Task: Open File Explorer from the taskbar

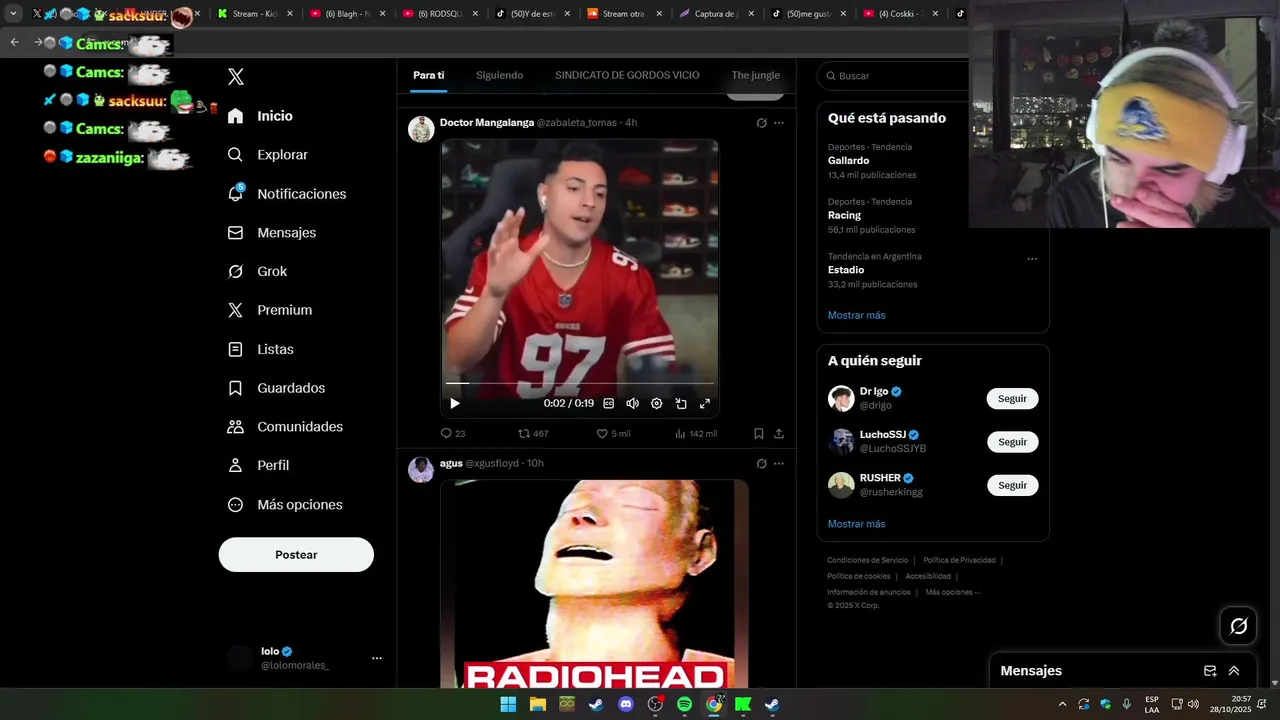Action: click(537, 704)
